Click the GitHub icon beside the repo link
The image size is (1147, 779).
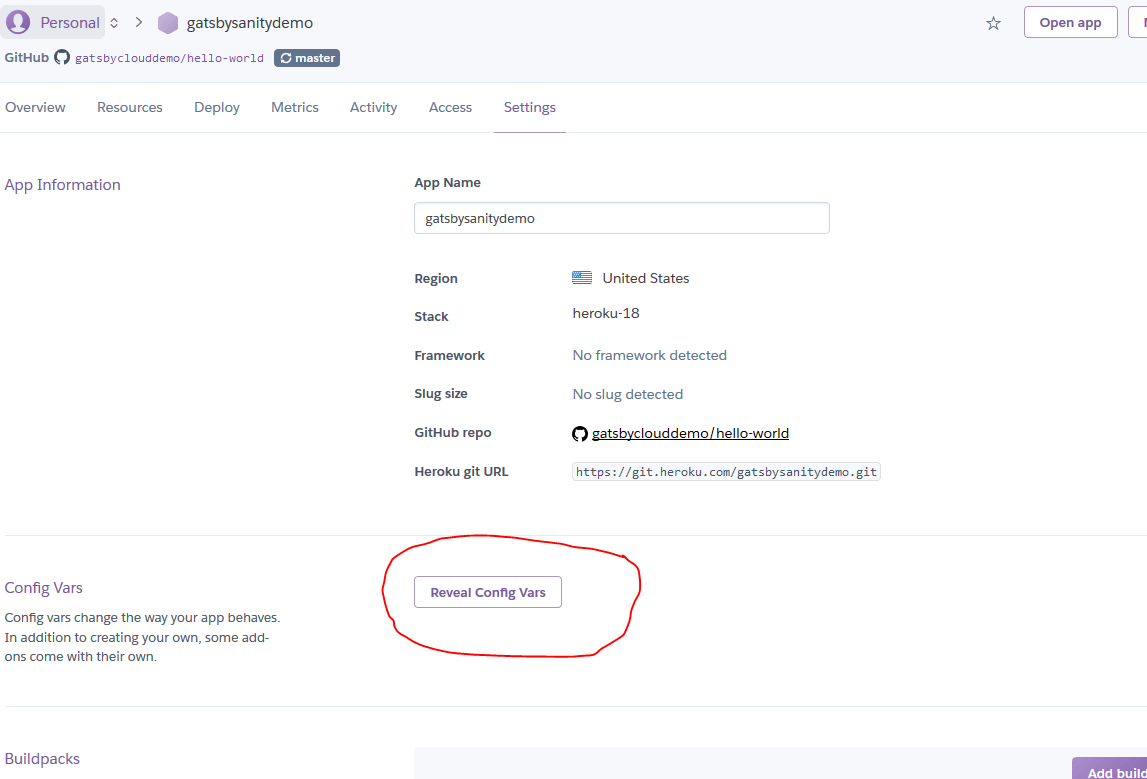pos(579,434)
